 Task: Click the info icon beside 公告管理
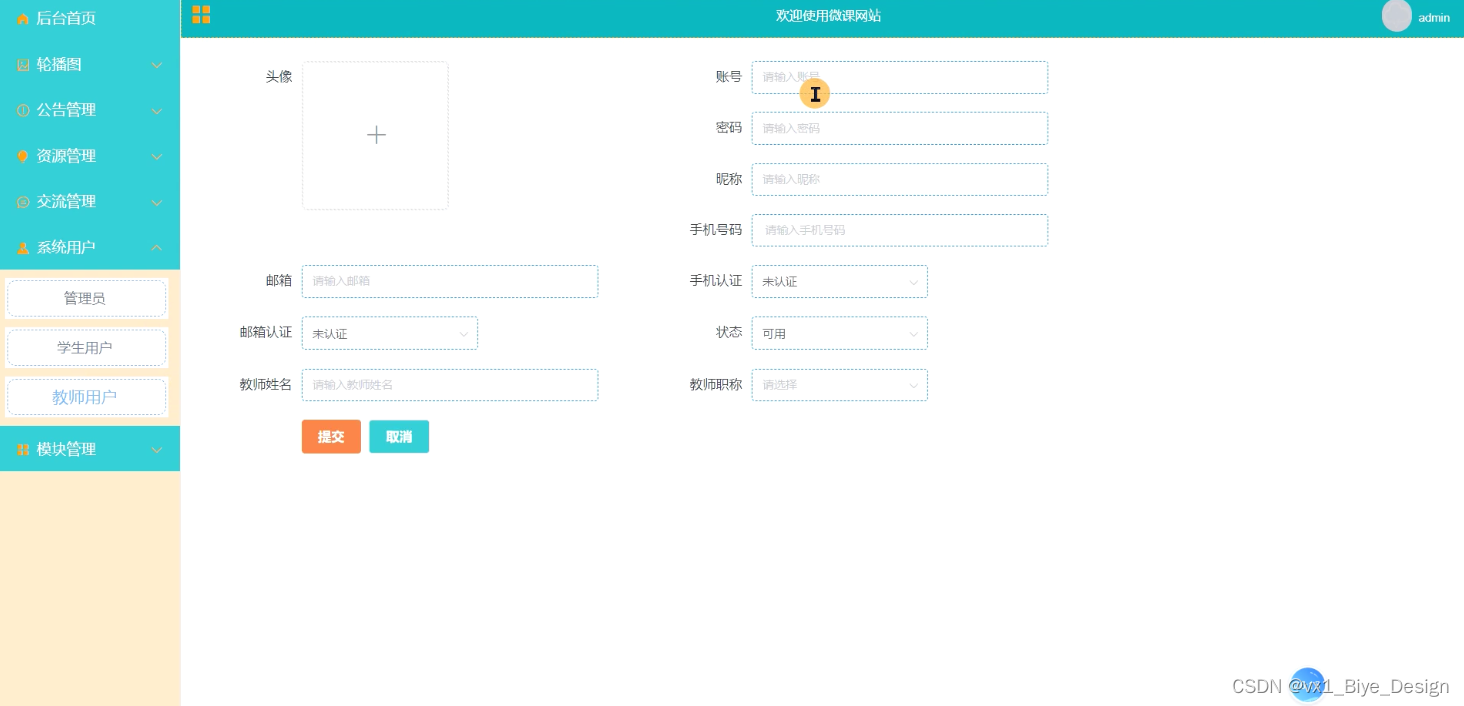[23, 110]
